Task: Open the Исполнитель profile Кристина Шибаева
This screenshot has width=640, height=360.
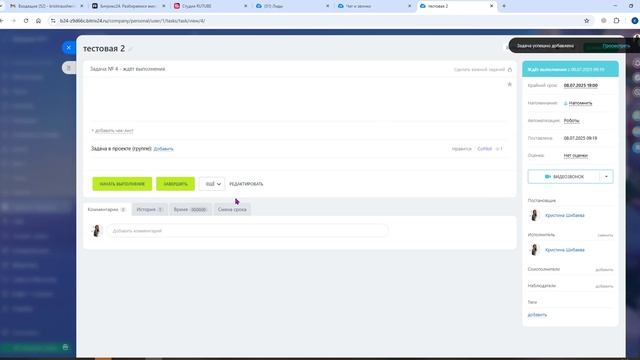Action: click(564, 250)
